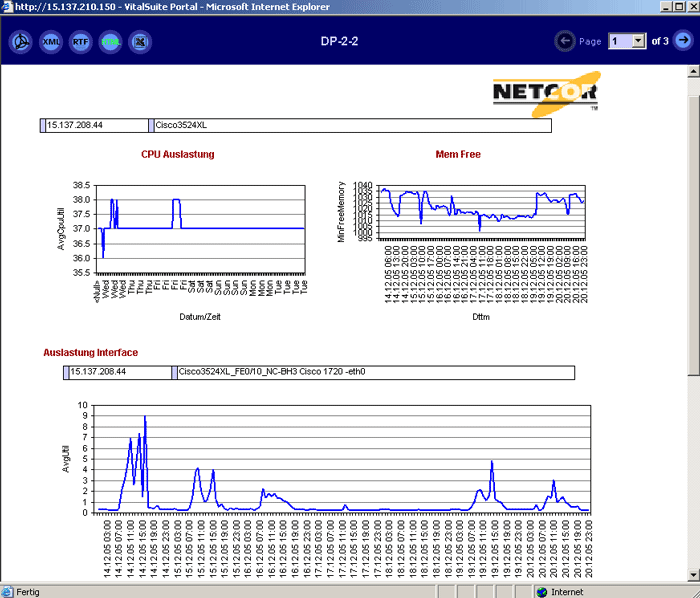Export report as XML
Viewport: 700px width, 598px height.
[x=50, y=42]
